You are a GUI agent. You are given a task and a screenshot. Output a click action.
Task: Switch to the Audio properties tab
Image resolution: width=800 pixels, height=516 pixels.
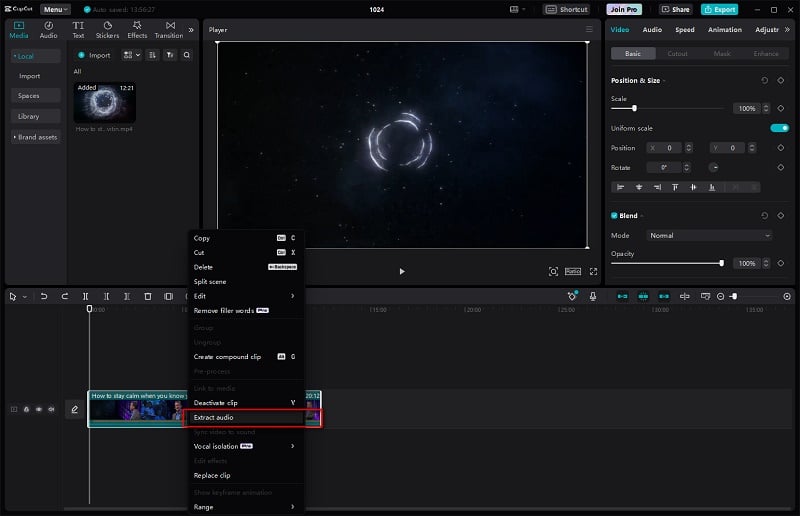[652, 30]
